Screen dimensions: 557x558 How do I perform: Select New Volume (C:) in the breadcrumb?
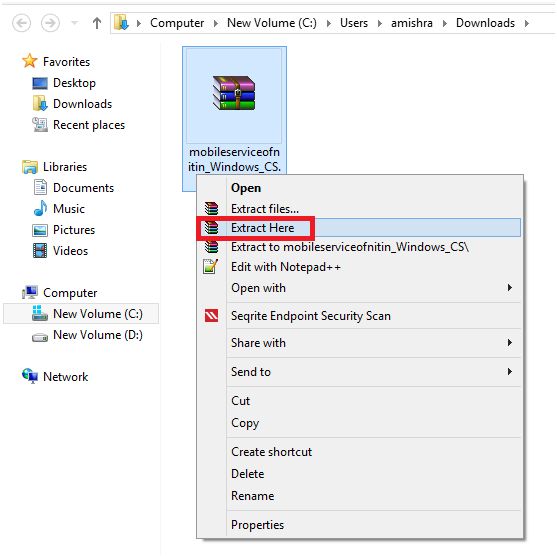[x=272, y=23]
